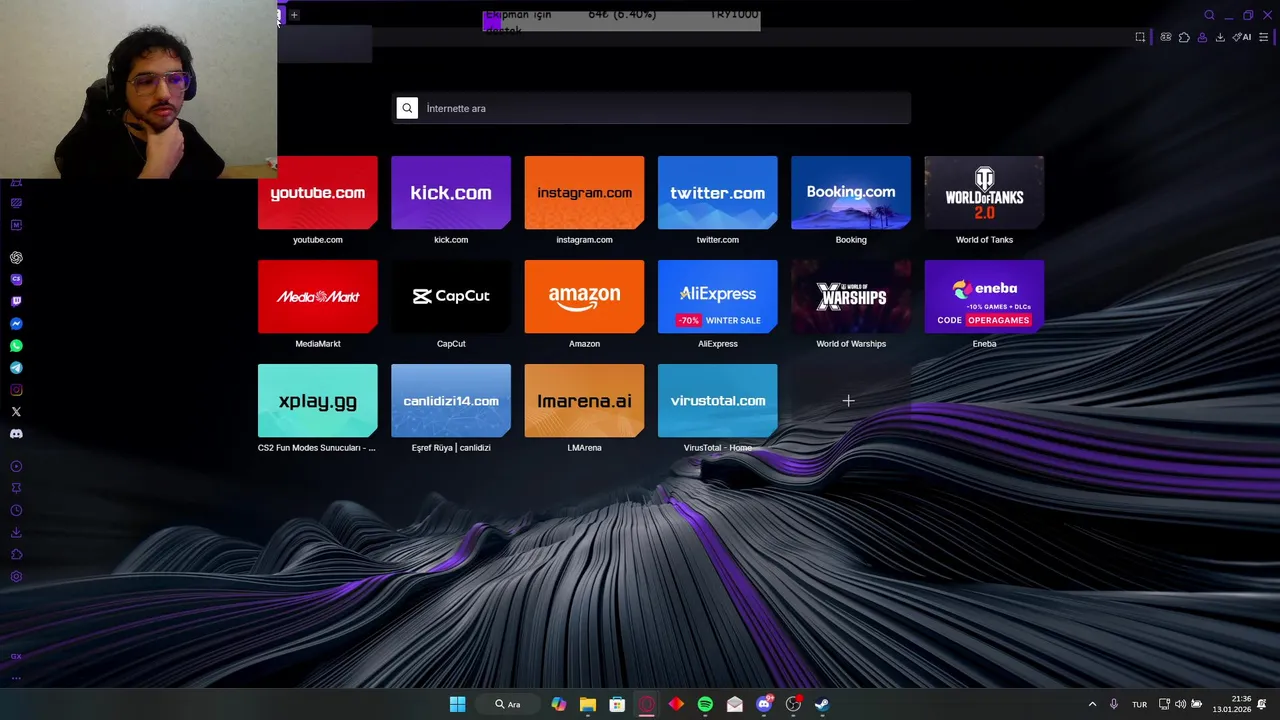Open a new tab with plus button
The height and width of the screenshot is (720, 1280).
pos(294,15)
